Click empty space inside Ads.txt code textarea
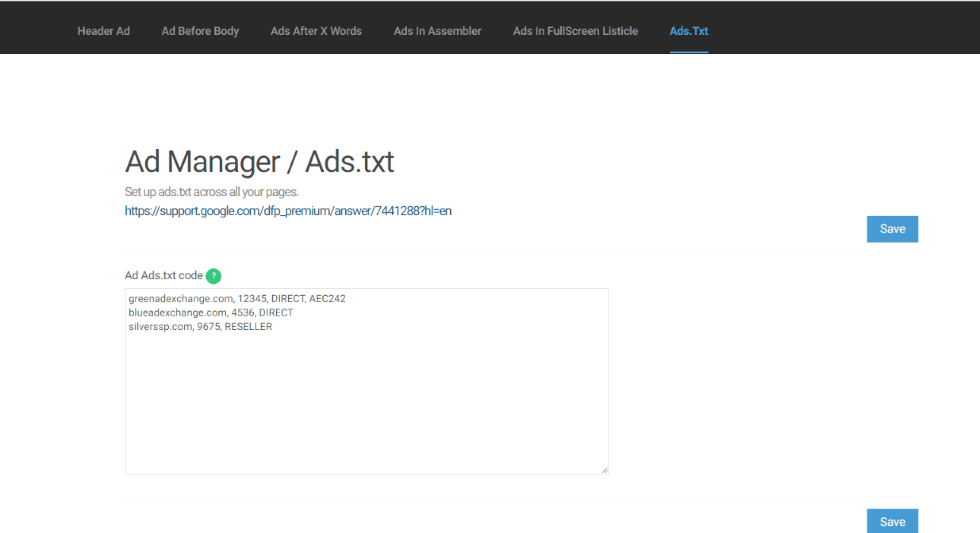 click(366, 410)
